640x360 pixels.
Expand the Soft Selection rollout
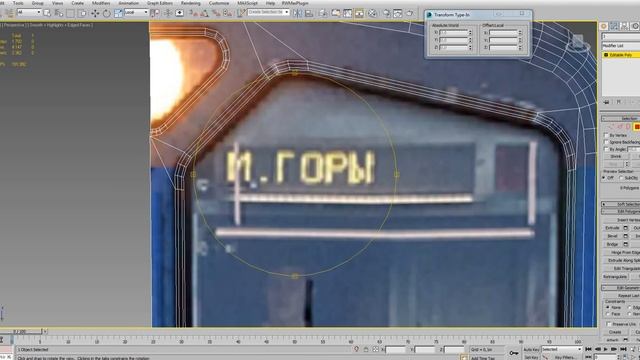621,204
